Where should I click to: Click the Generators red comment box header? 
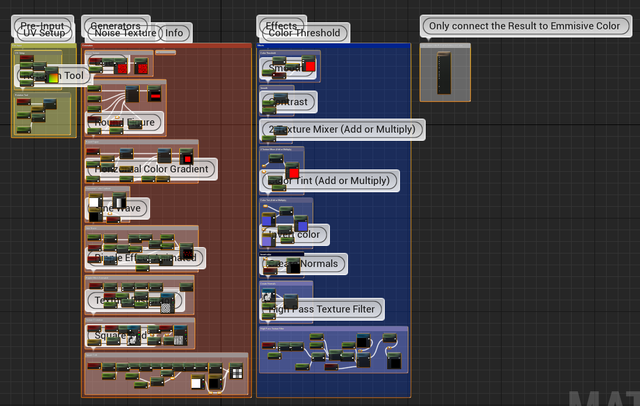(x=167, y=46)
